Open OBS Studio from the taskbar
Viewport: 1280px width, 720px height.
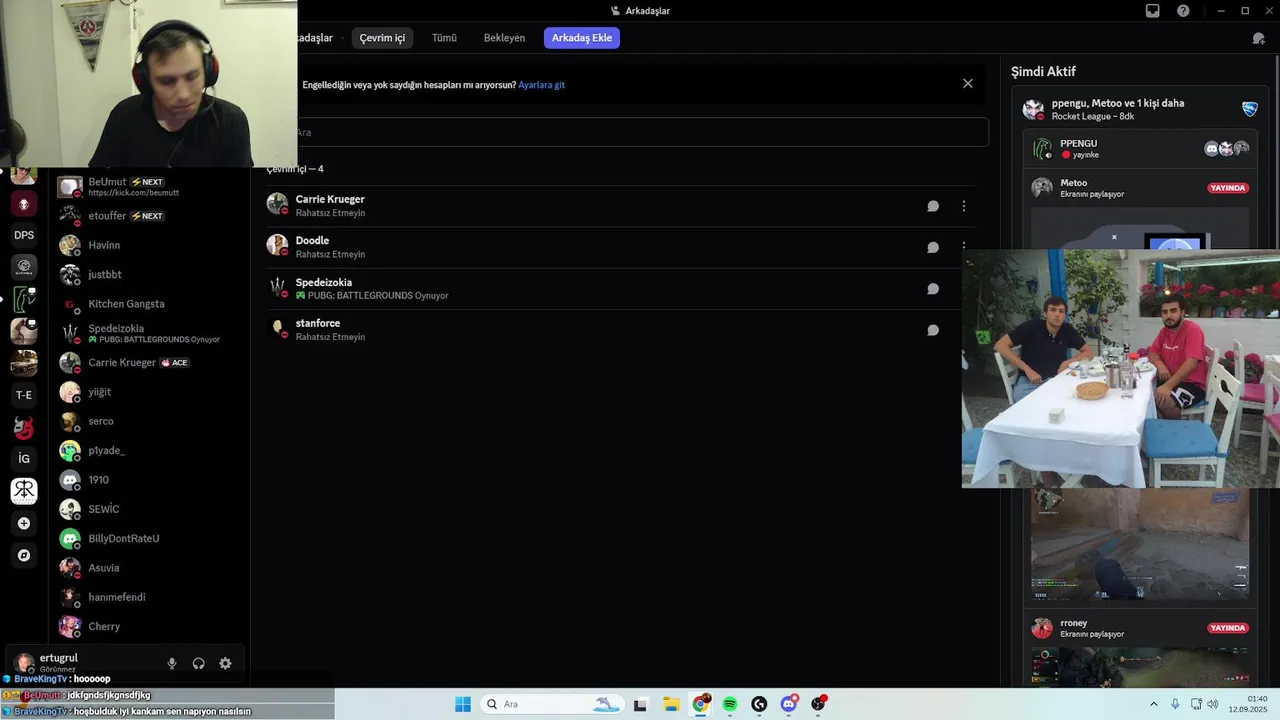coord(818,704)
